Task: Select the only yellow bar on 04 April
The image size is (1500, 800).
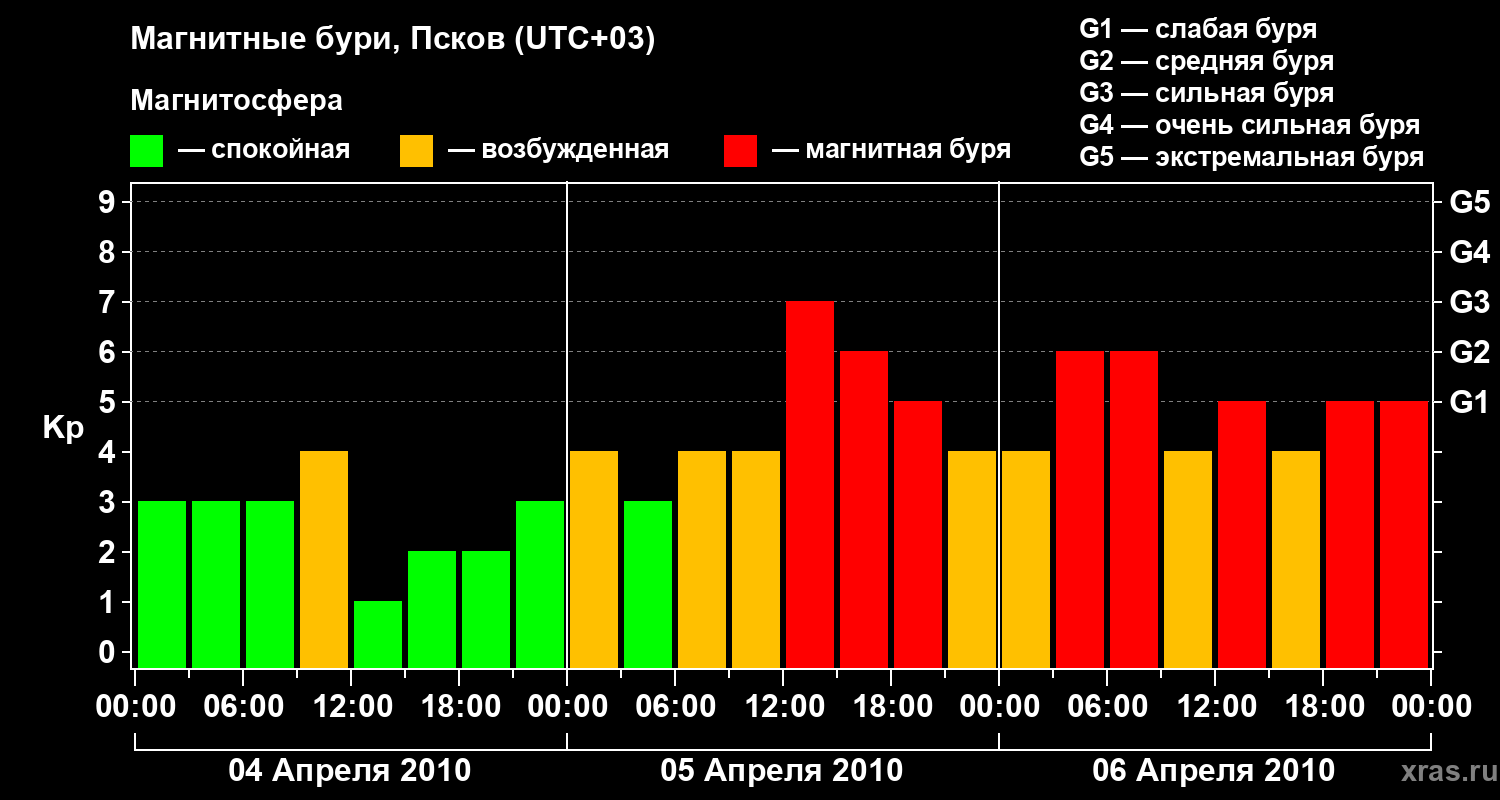Action: pyautogui.click(x=324, y=559)
